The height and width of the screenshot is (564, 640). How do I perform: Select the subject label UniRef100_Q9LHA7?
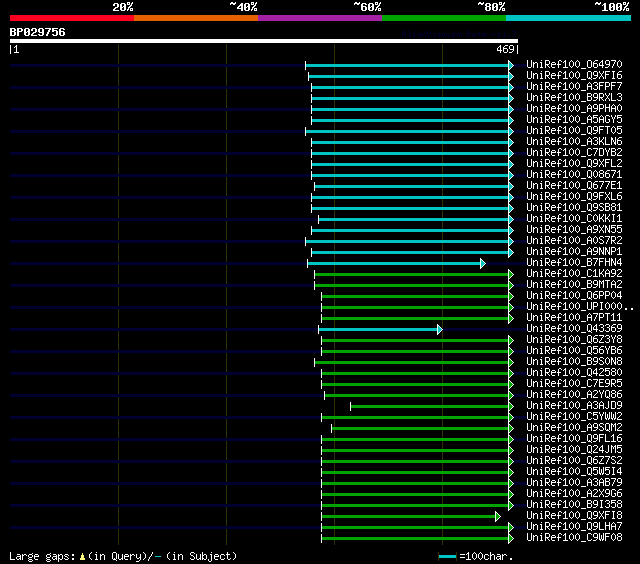coord(574,527)
